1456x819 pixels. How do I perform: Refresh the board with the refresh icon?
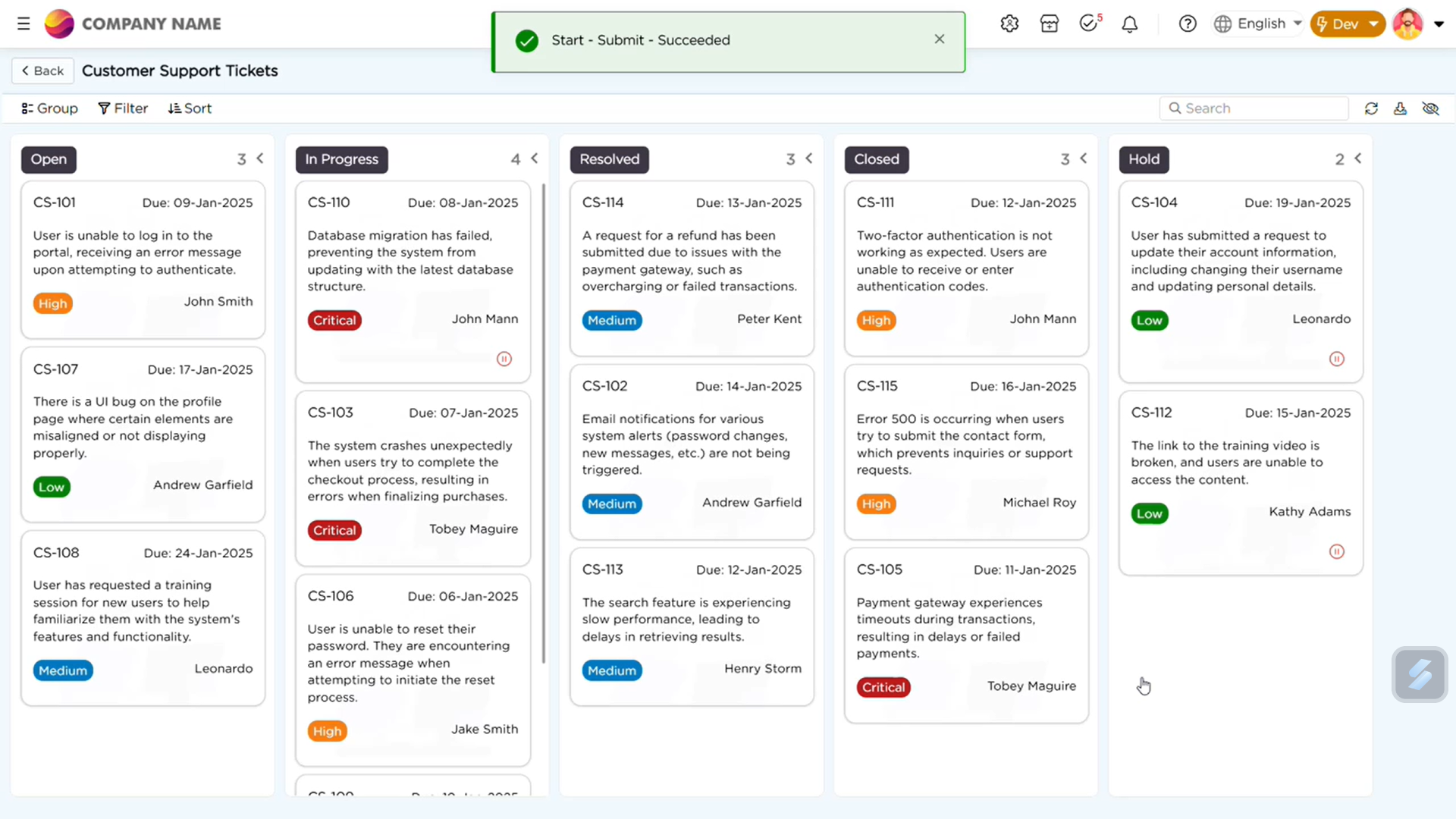click(1372, 108)
